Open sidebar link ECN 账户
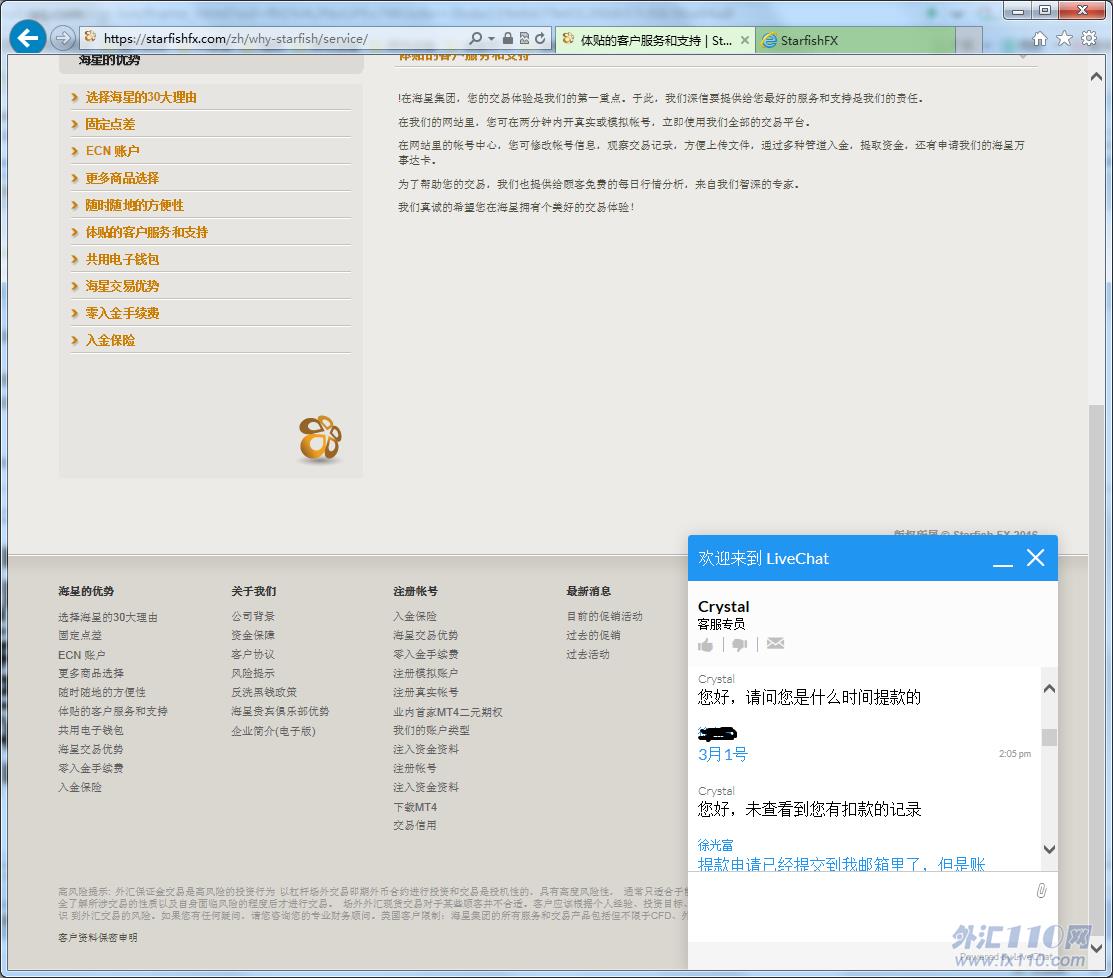This screenshot has height=978, width=1113. [x=112, y=151]
